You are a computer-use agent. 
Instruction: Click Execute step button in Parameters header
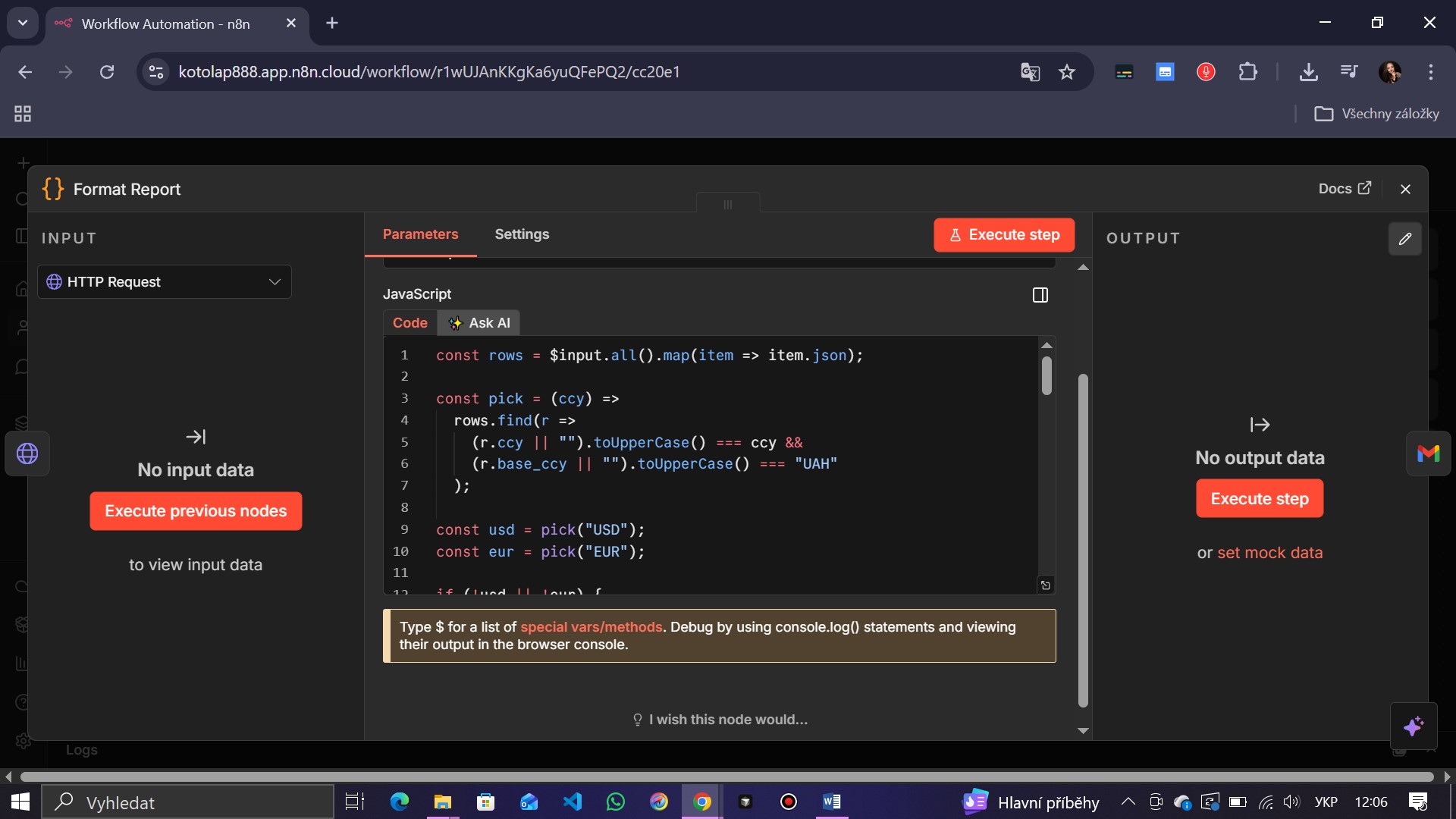(1004, 234)
